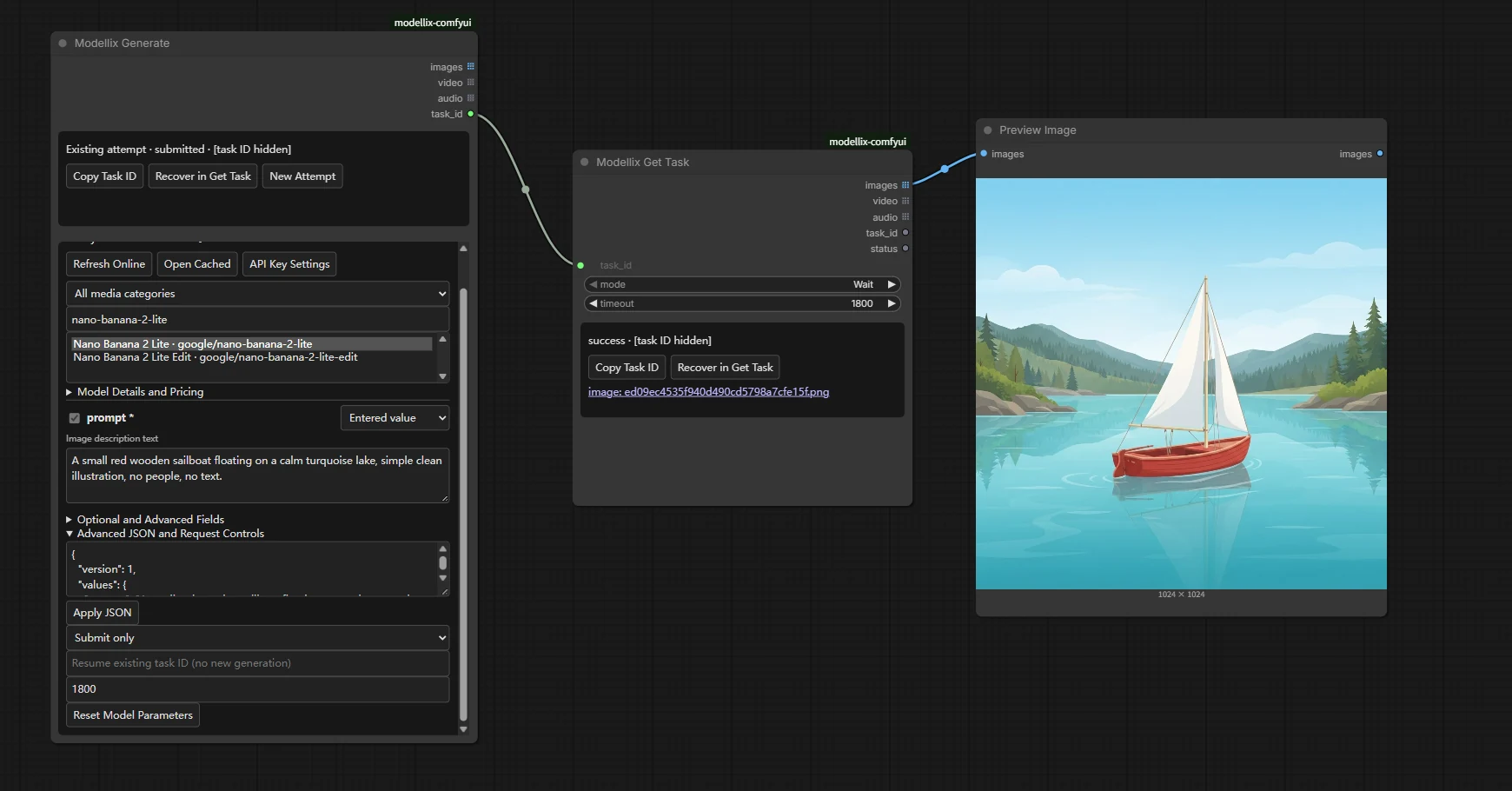Viewport: 1512px width, 791px height.
Task: Click the video output slot on Modellix Generate
Action: click(471, 83)
